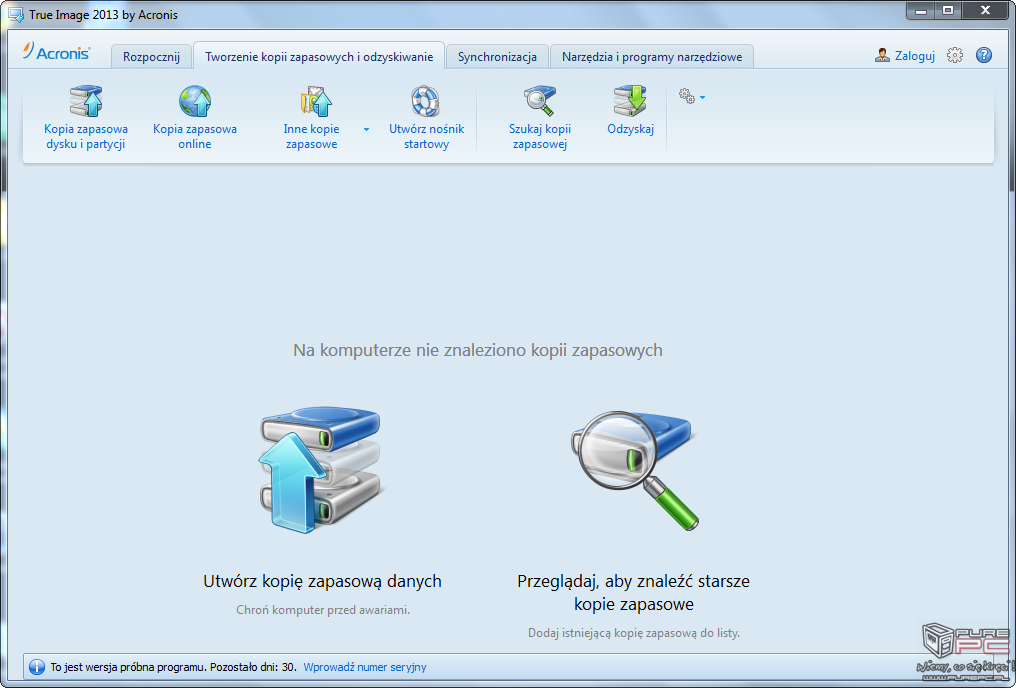Open the help question mark icon
The width and height of the screenshot is (1016, 688).
click(x=984, y=55)
